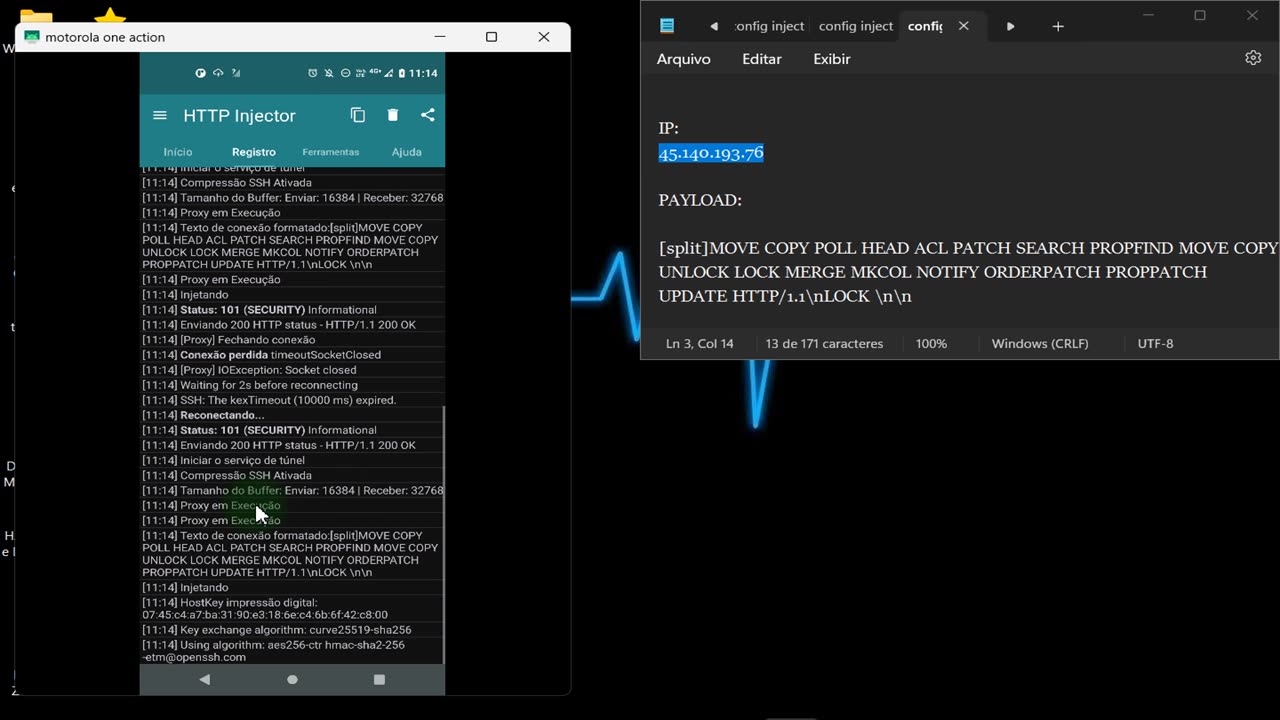Image resolution: width=1280 pixels, height=720 pixels.
Task: Click the IP: label in Notepad
Action: click(x=668, y=128)
